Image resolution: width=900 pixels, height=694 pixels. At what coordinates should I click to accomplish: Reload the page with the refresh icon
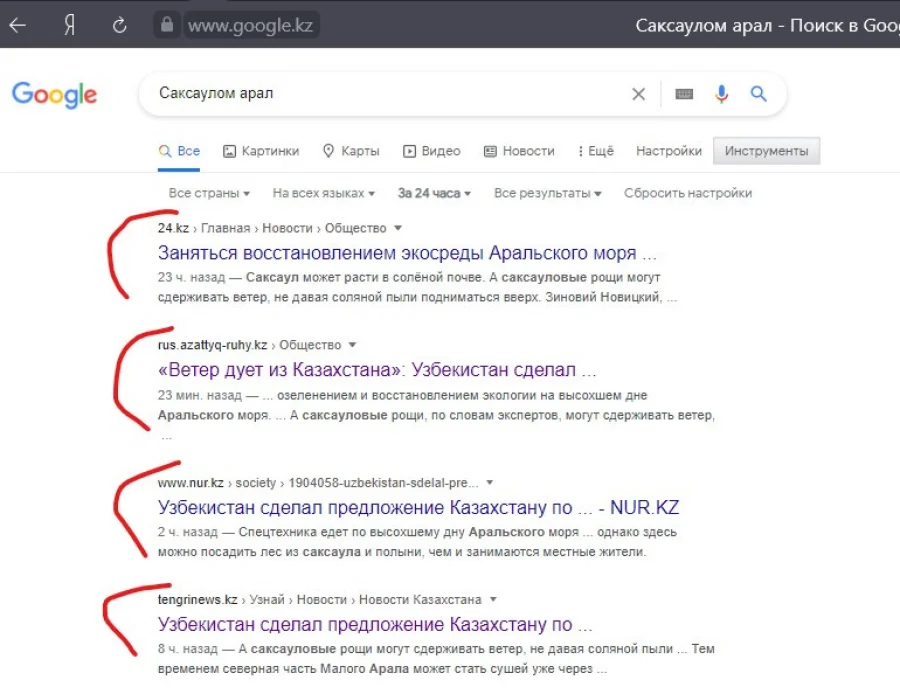[119, 25]
